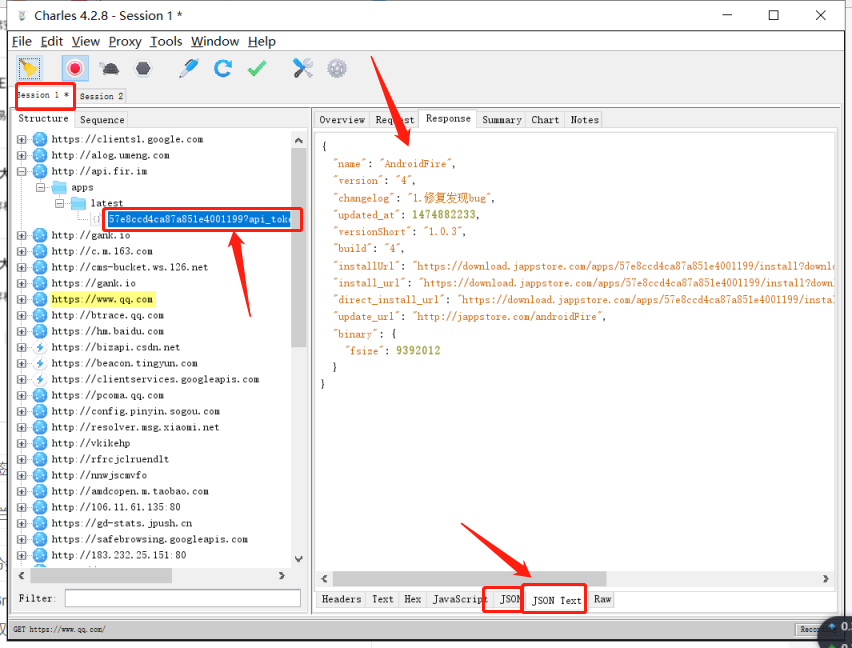Expand the http://alog.umeng.com node
Screen dimensions: 852x648
click(21, 155)
